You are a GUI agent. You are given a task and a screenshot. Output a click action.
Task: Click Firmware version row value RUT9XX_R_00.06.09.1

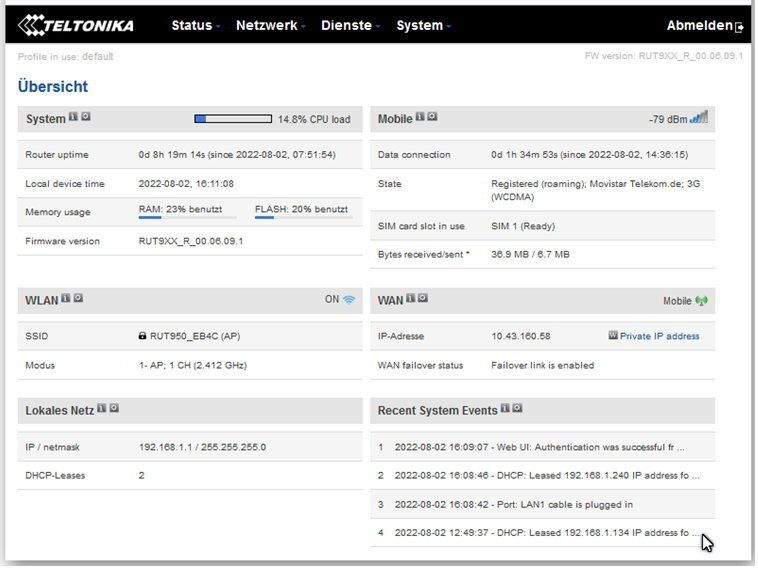191,241
